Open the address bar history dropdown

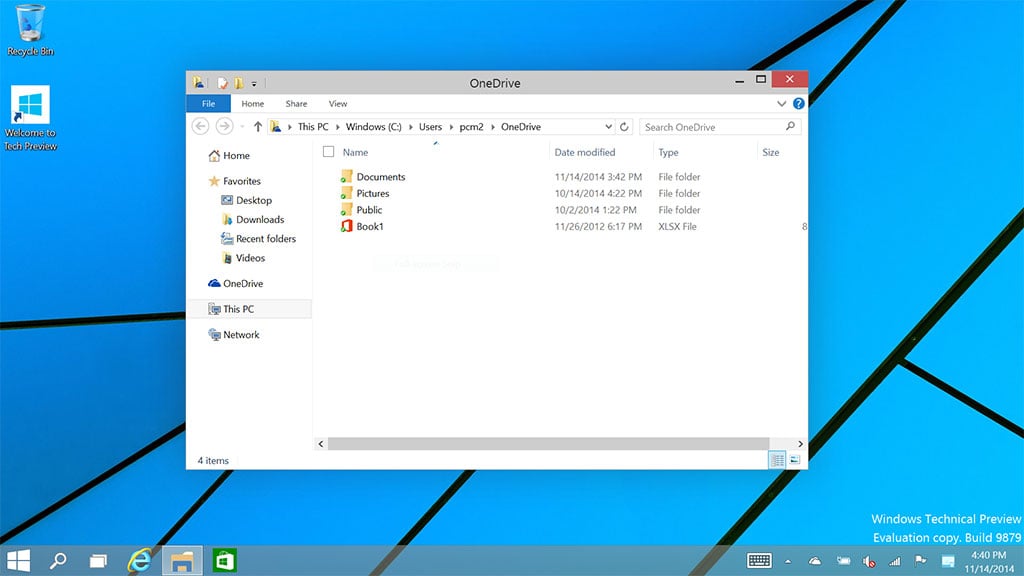[609, 127]
